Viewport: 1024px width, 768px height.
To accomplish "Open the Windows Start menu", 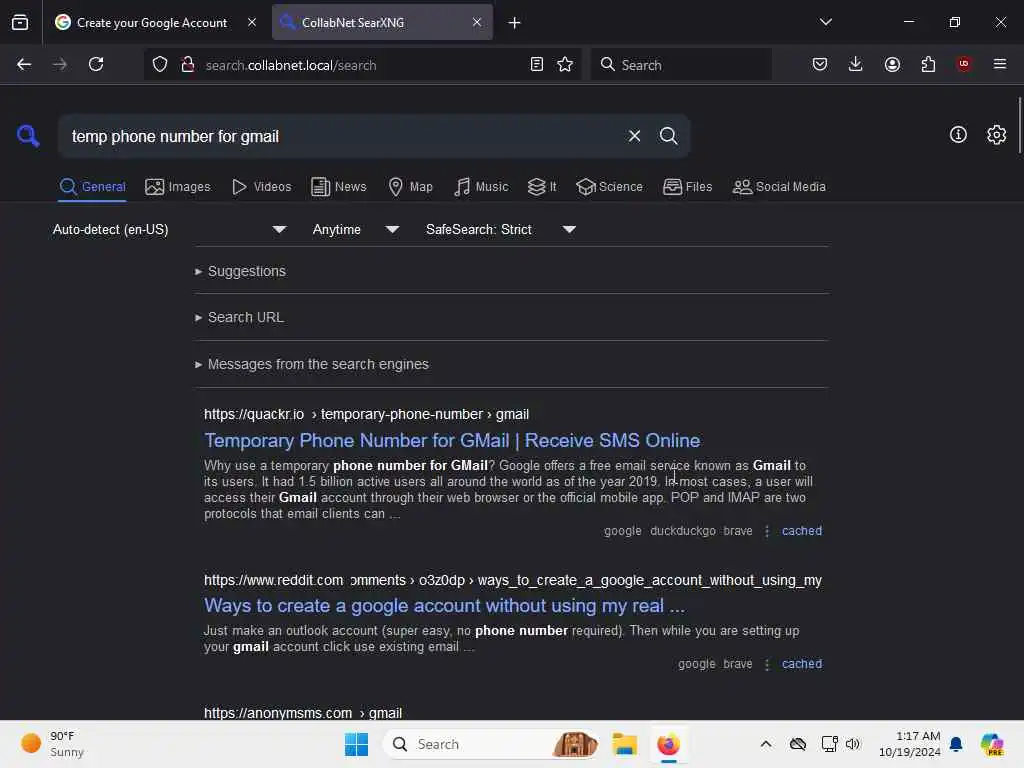I will click(356, 744).
